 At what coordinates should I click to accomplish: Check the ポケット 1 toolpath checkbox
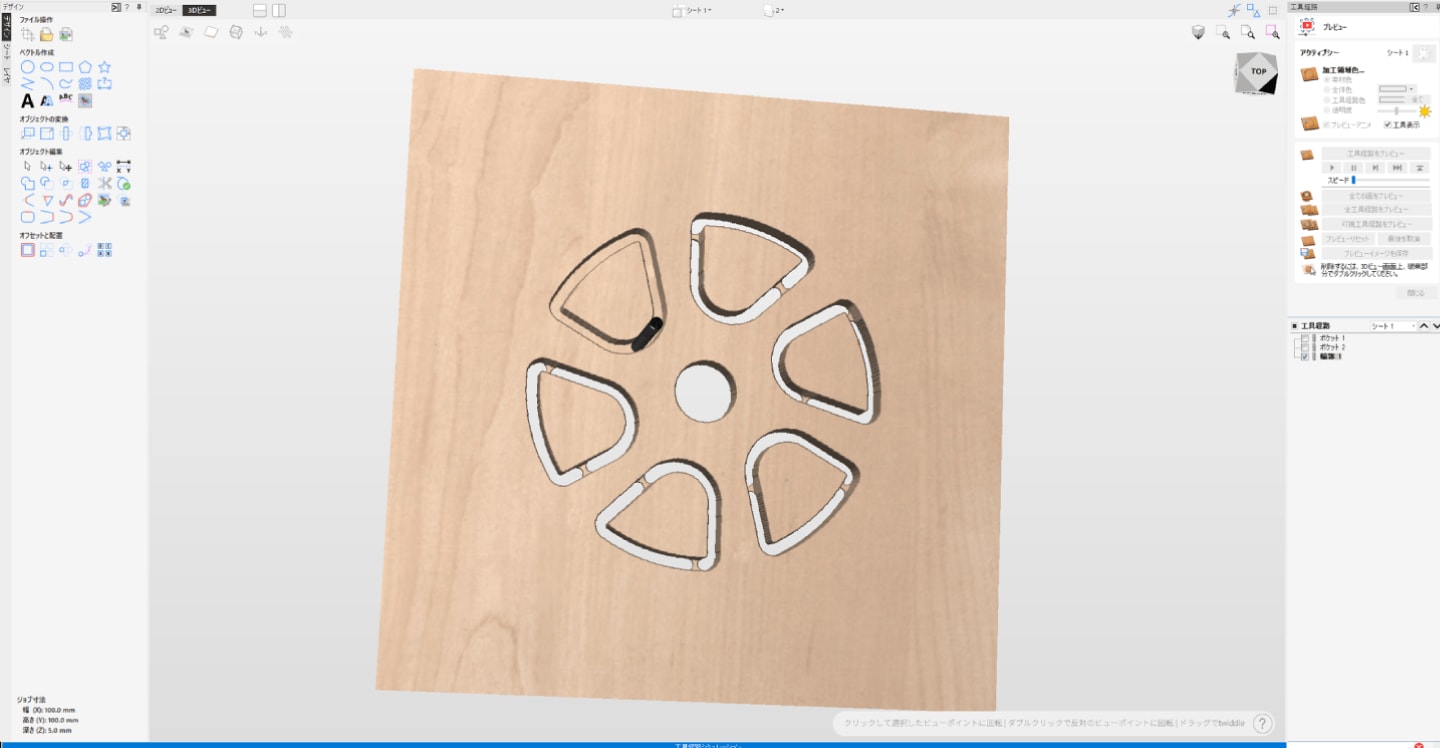tap(1304, 339)
